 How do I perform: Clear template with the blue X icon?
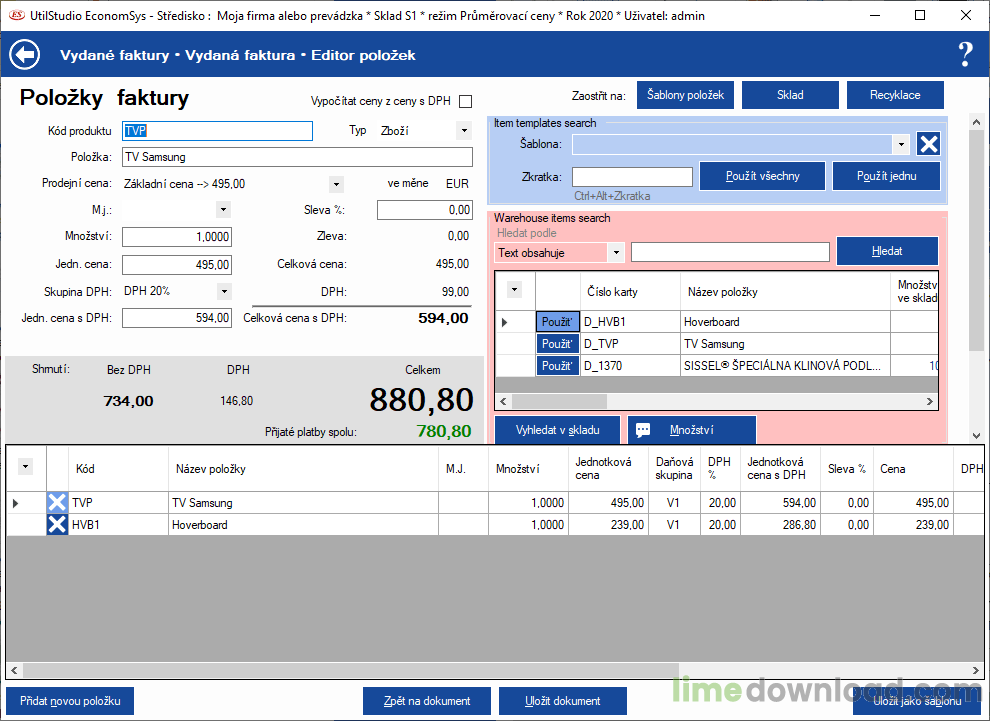point(928,144)
